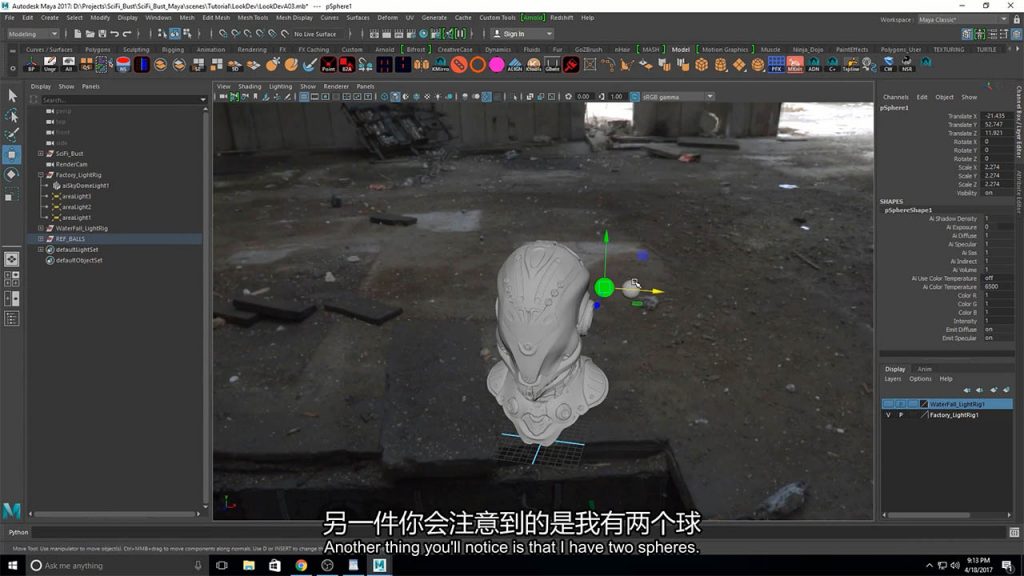Open the Mesh Tools menu
The image size is (1024, 576).
point(253,18)
